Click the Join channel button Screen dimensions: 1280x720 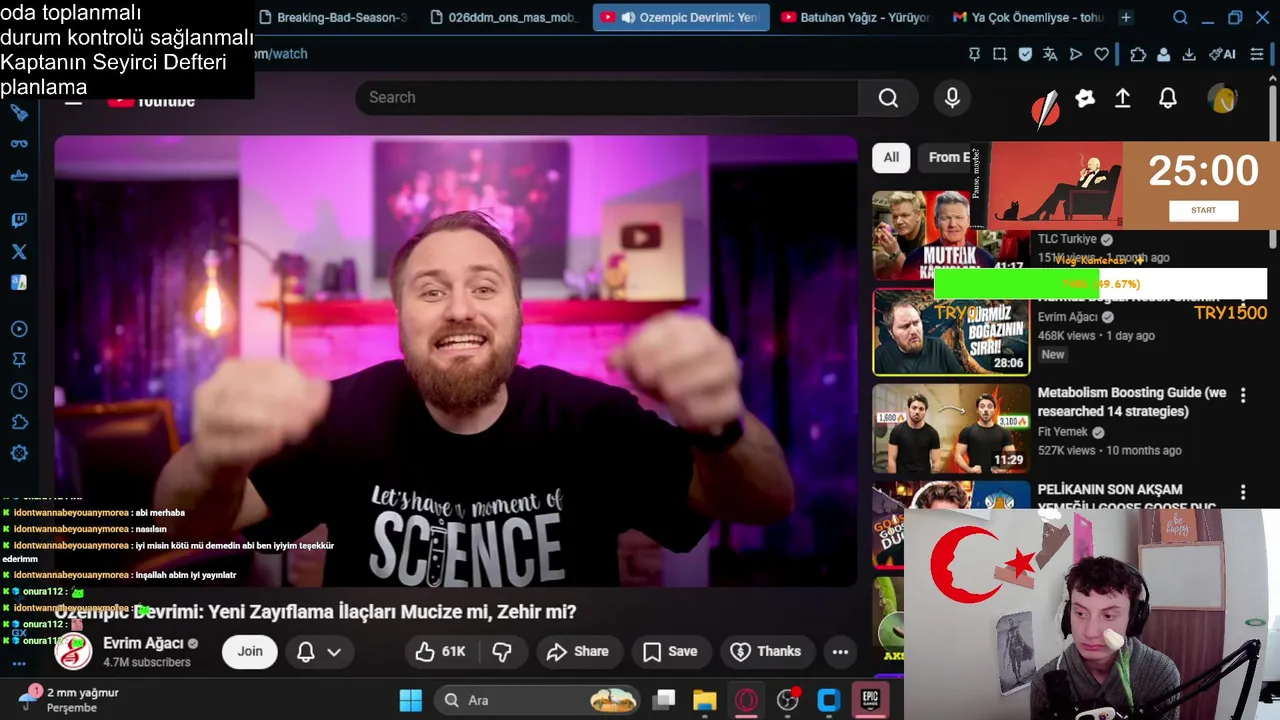(x=250, y=651)
